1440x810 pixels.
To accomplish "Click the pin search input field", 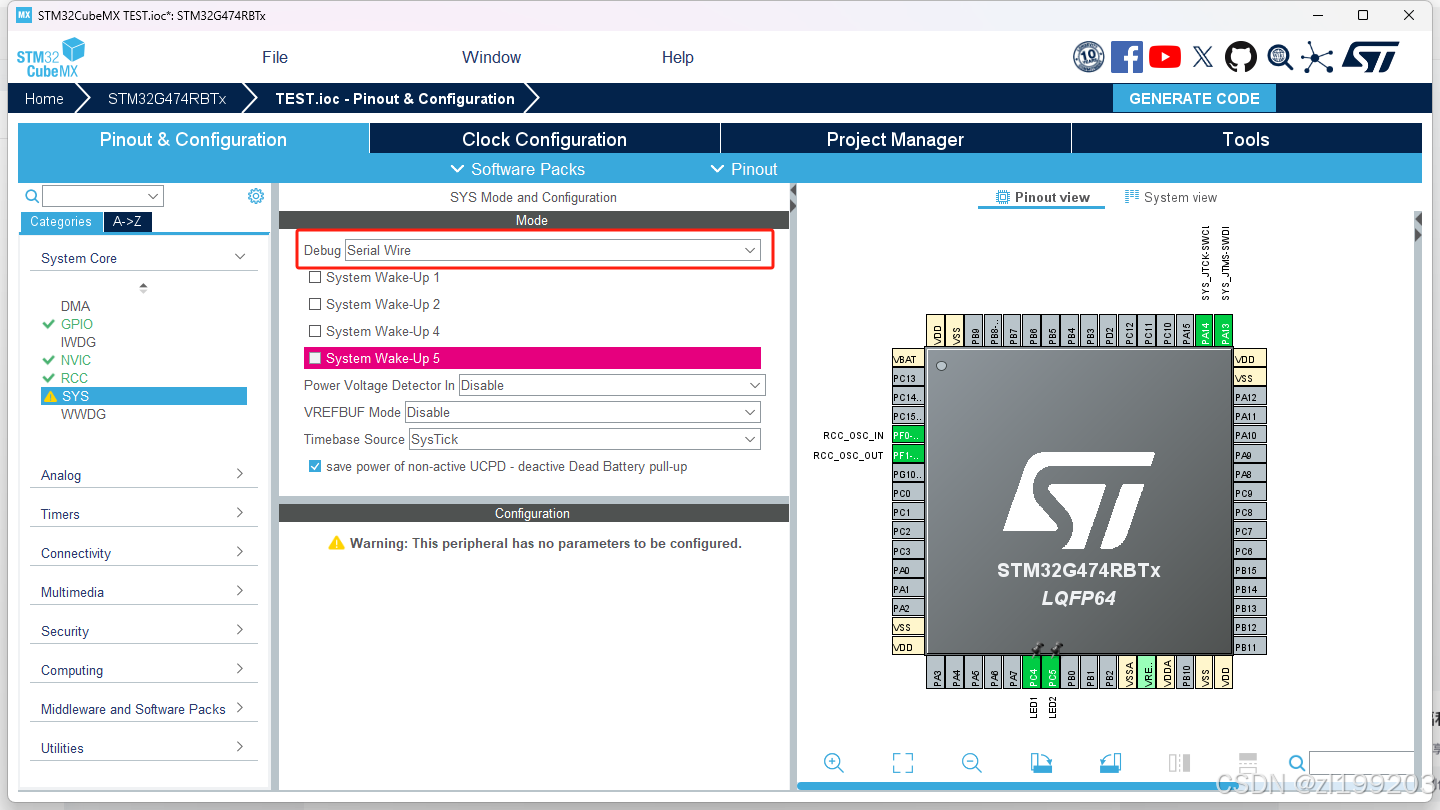I will tap(1361, 763).
